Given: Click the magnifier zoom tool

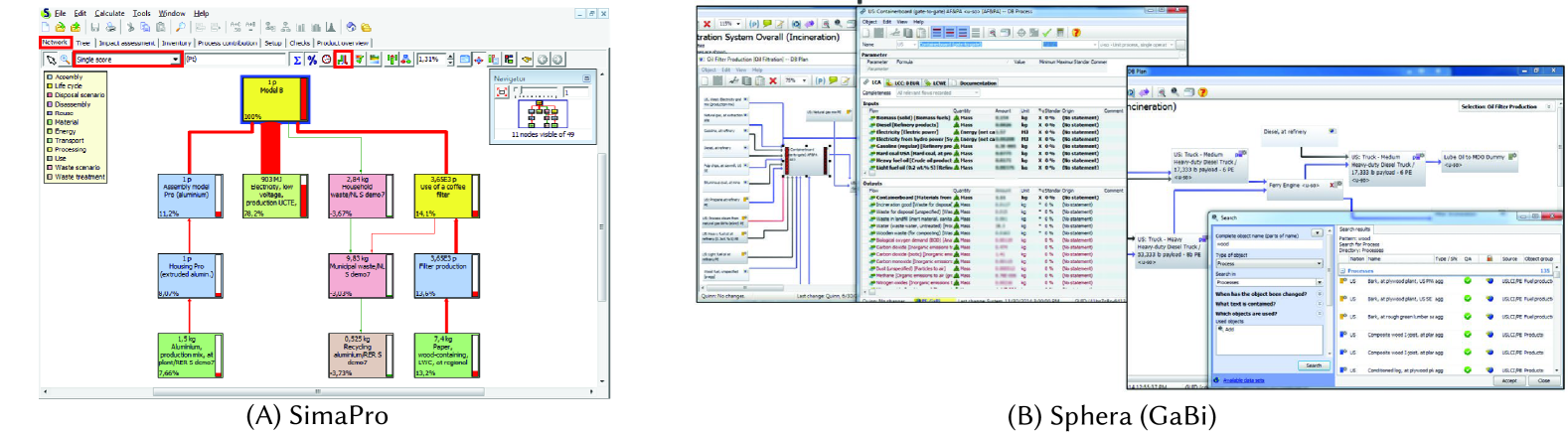Looking at the screenshot, I should 64,60.
